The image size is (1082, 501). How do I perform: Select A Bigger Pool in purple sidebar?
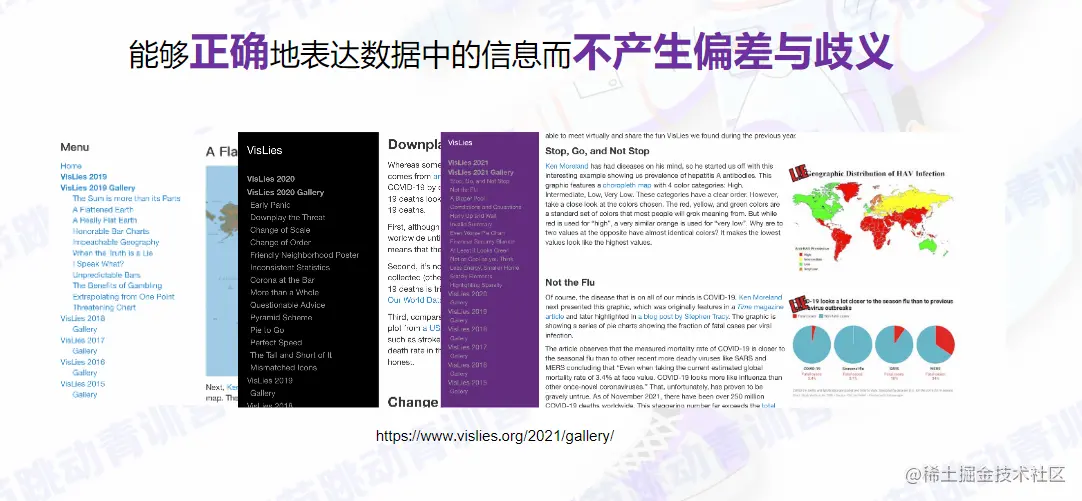(467, 199)
